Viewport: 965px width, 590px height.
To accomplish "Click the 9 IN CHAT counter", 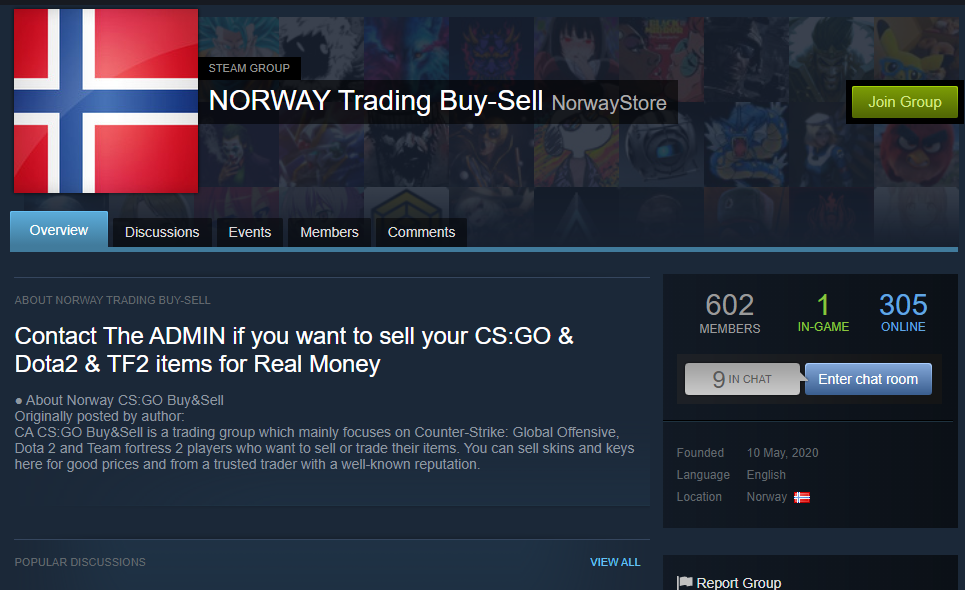I will click(x=742, y=379).
